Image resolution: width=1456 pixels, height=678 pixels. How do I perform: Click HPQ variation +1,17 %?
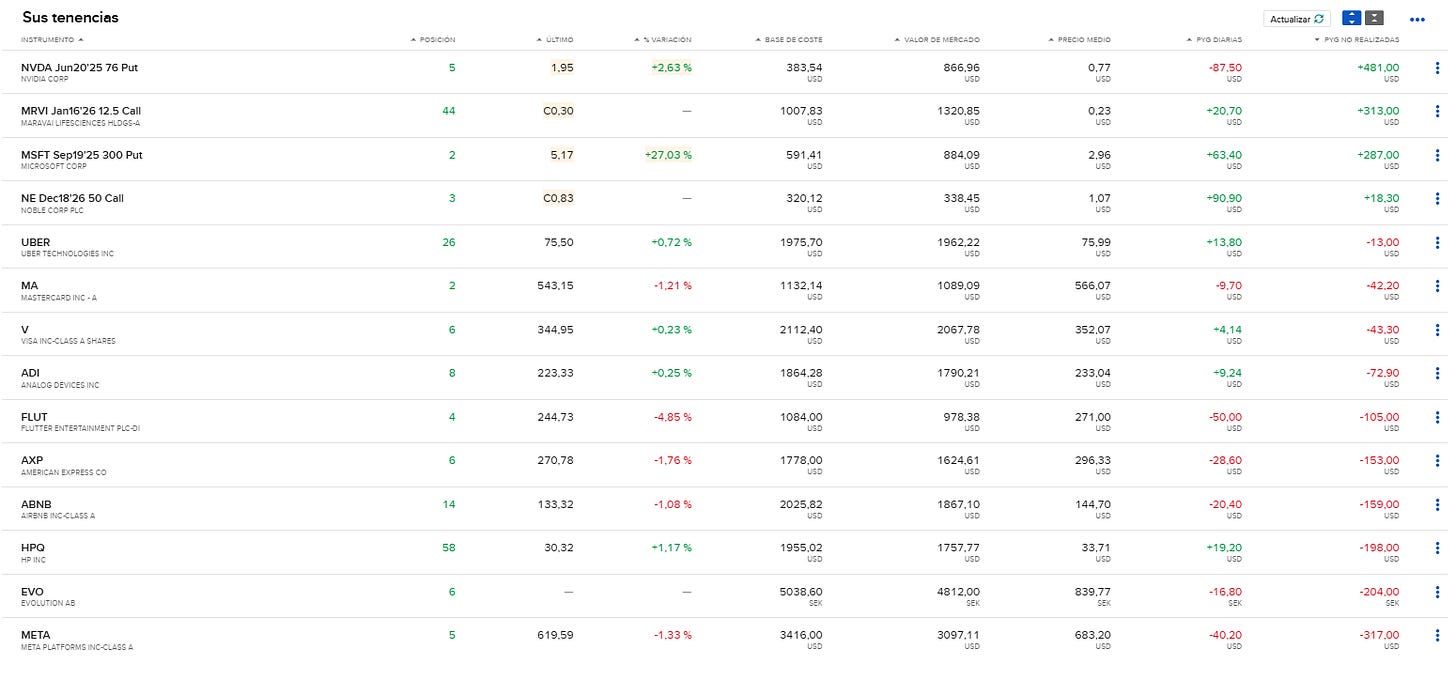pyautogui.click(x=671, y=548)
